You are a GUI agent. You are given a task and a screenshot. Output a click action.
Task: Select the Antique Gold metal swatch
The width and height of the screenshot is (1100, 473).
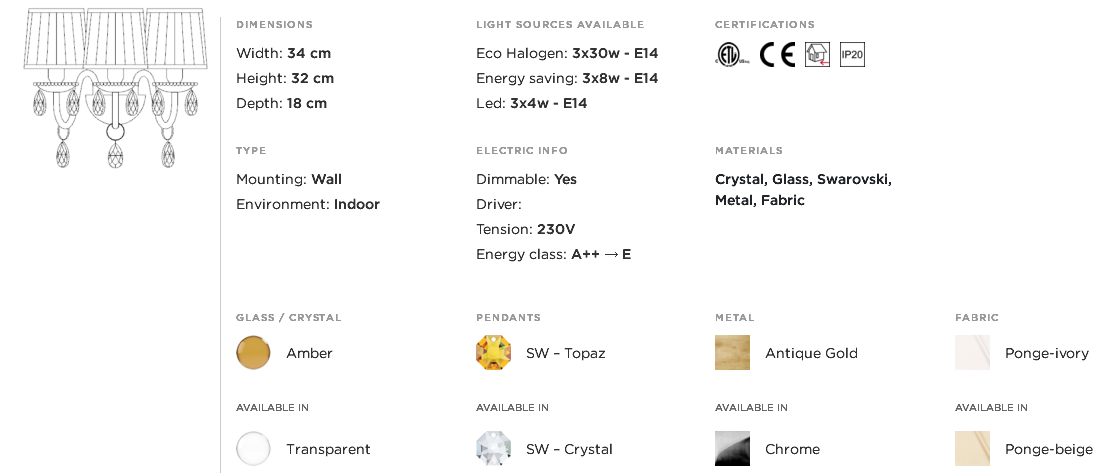pyautogui.click(x=732, y=352)
